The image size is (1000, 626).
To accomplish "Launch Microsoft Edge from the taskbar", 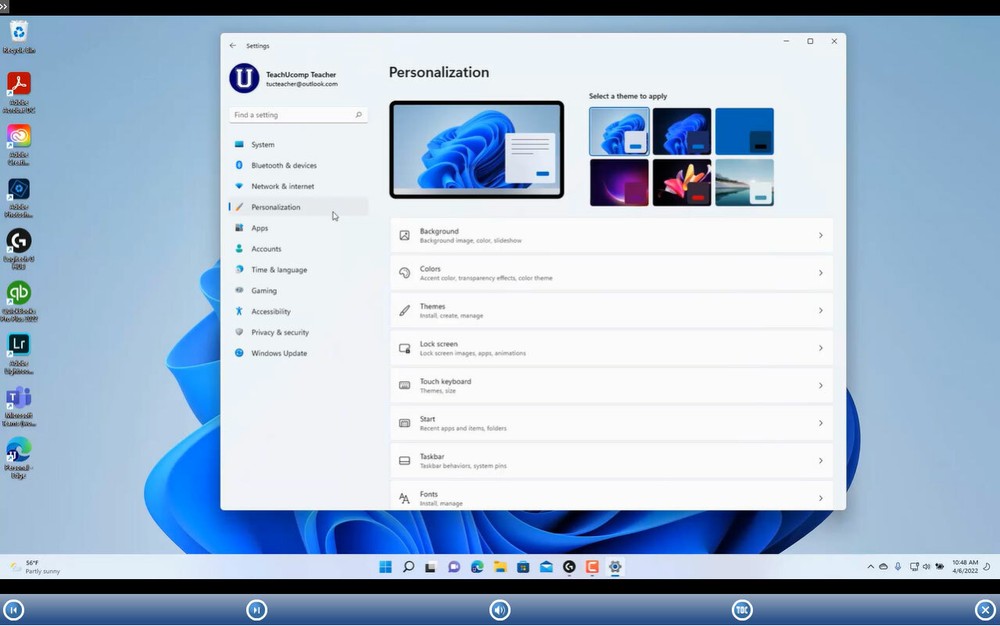I will point(477,566).
